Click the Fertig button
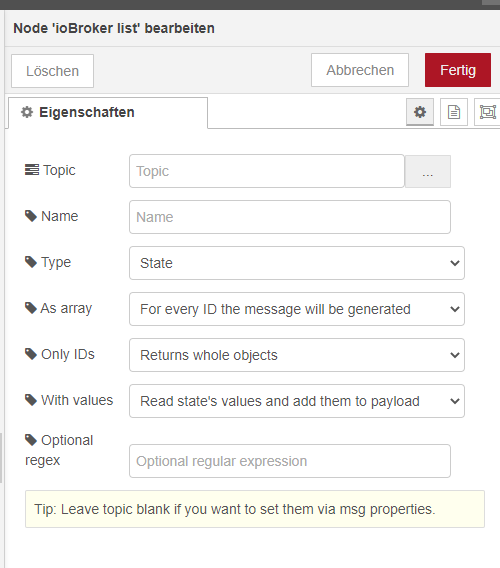The image size is (500, 568). click(458, 70)
